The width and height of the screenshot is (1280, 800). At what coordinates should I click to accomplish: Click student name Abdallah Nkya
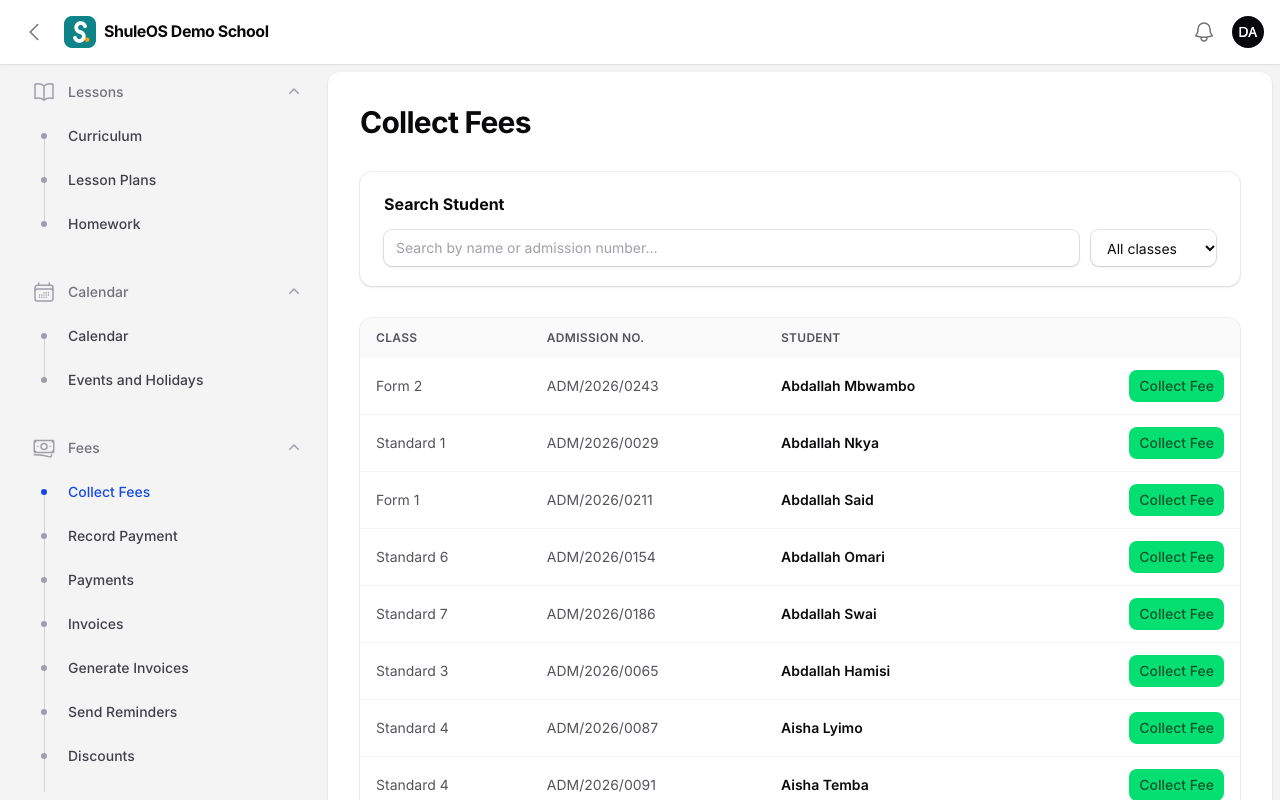(x=830, y=443)
